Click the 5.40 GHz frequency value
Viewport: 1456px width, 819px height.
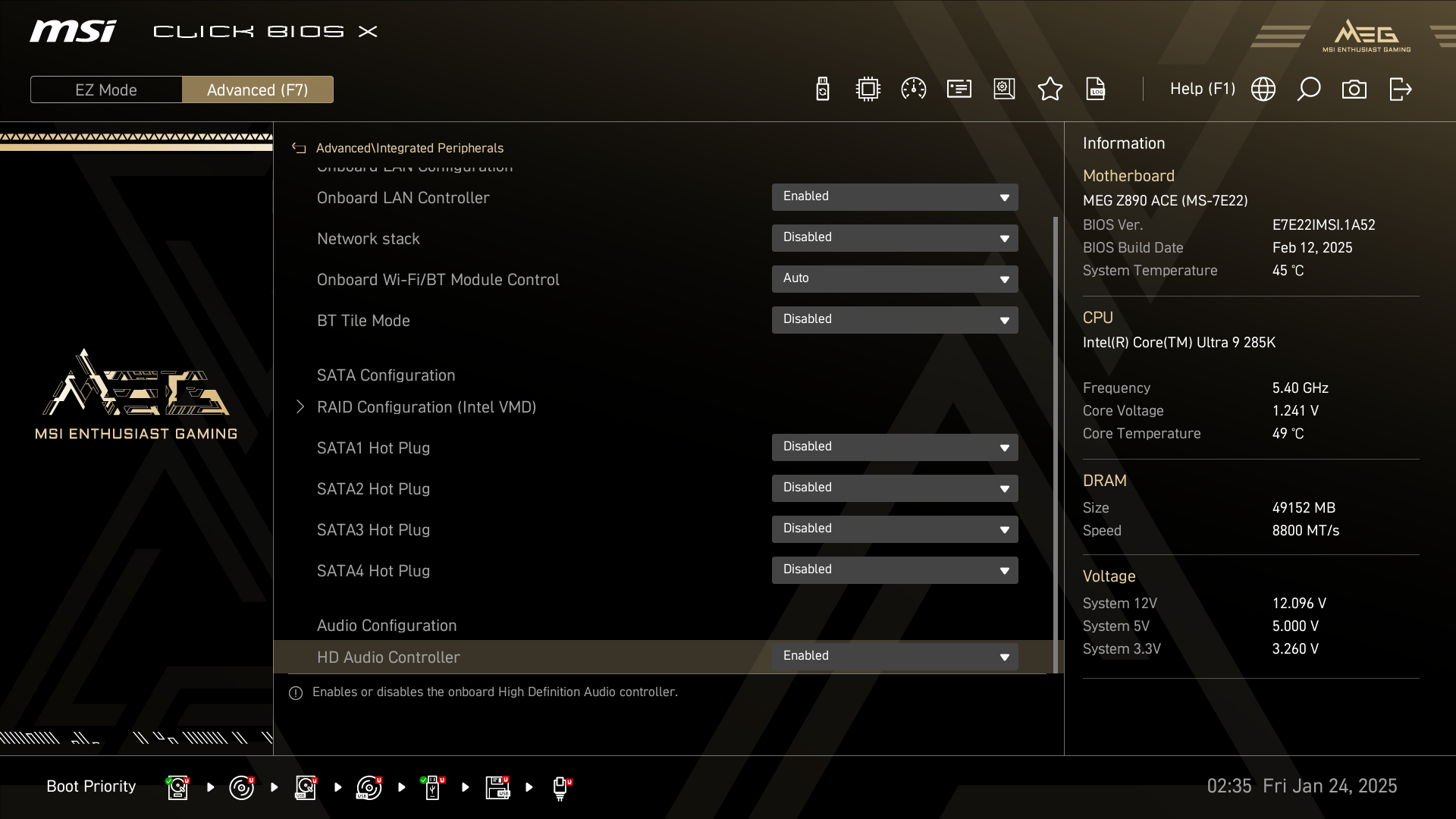click(x=1300, y=388)
